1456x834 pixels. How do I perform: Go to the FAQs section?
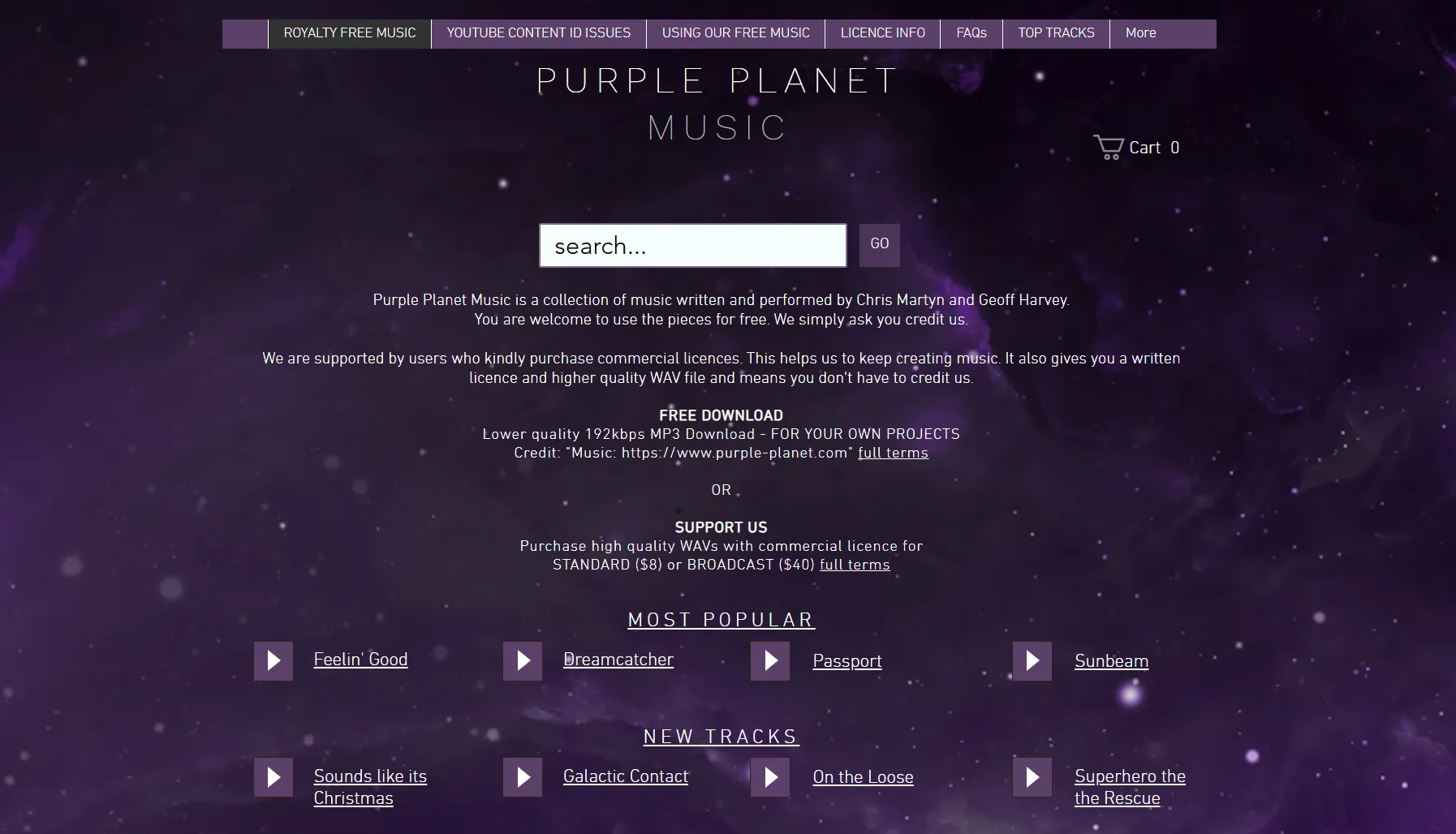tap(971, 33)
